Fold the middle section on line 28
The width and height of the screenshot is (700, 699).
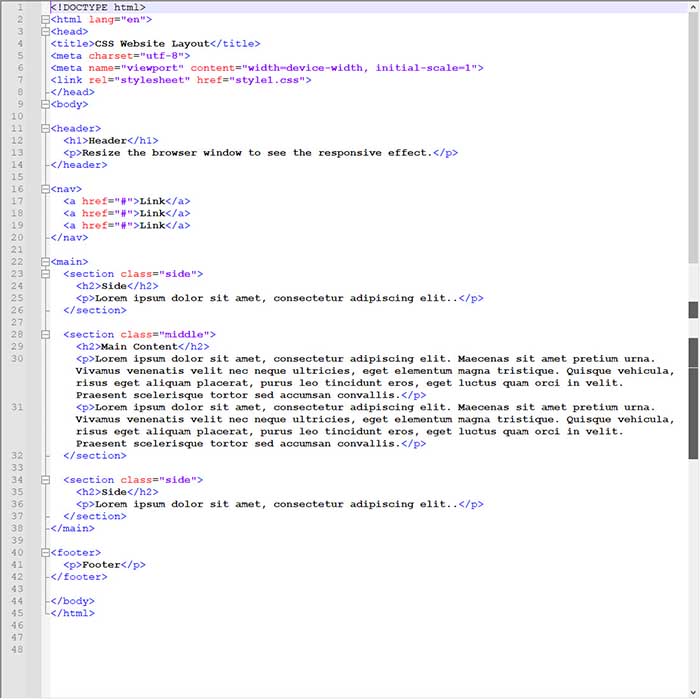pos(45,335)
